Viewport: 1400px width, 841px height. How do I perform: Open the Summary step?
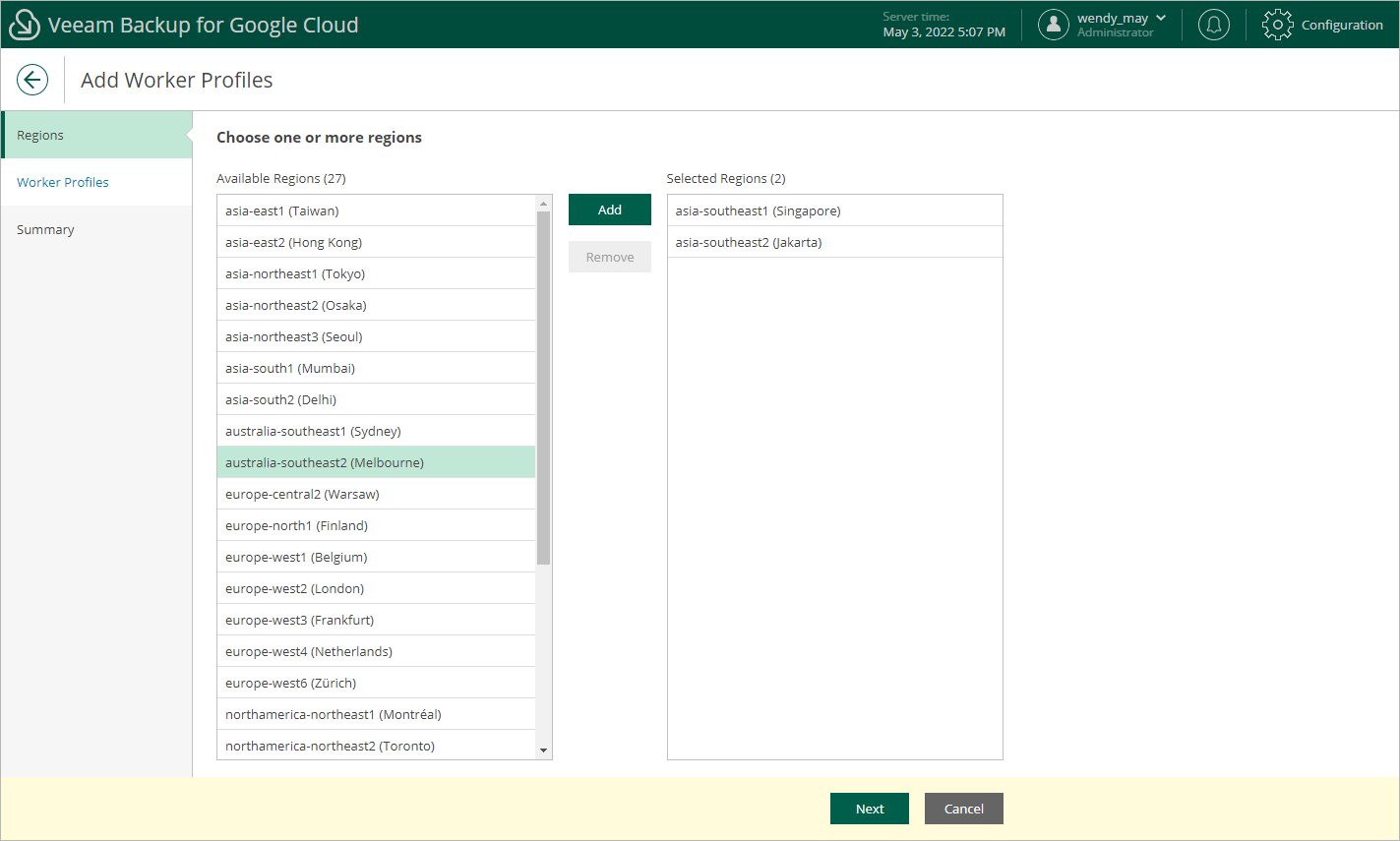(96, 229)
